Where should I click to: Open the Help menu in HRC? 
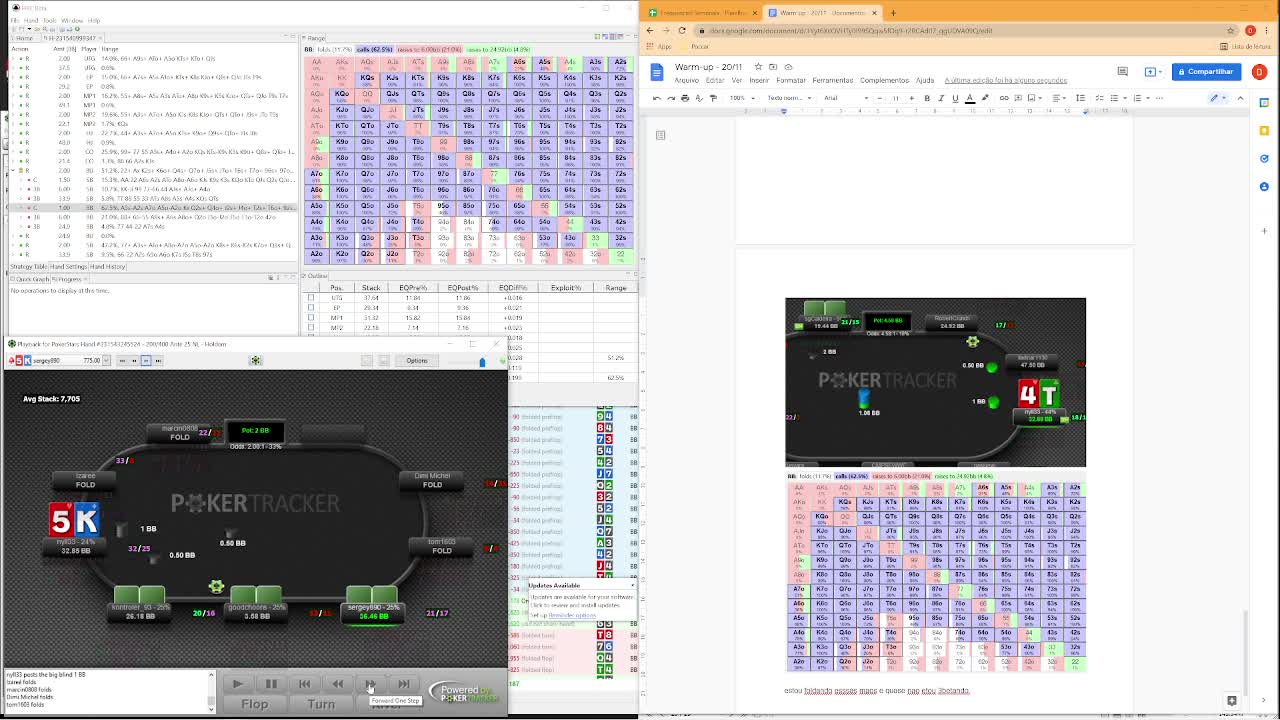[94, 20]
